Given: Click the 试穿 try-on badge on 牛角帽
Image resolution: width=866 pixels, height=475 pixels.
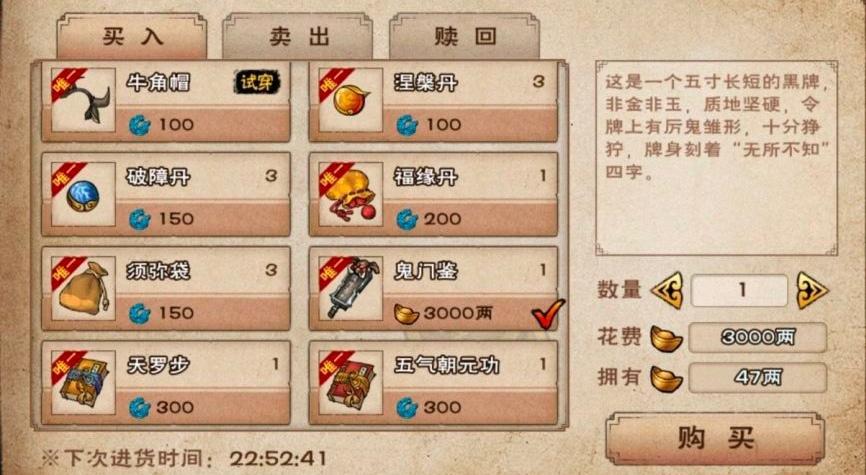Looking at the screenshot, I should coord(257,83).
